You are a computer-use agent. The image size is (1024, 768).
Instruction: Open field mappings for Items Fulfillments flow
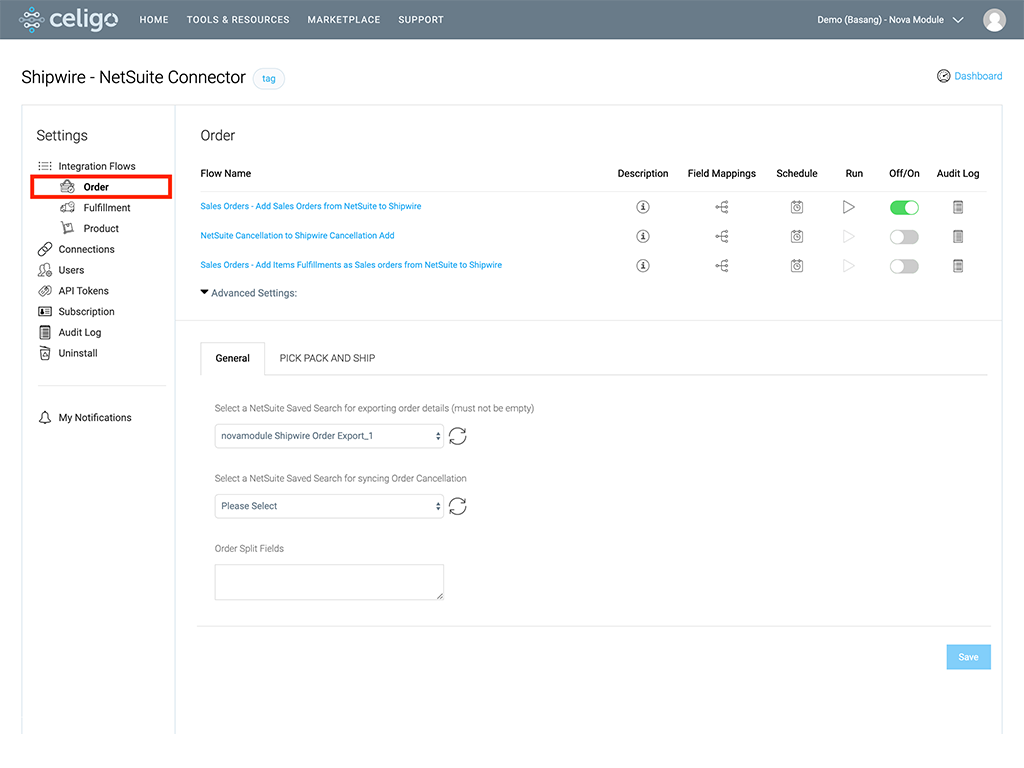[722, 266]
